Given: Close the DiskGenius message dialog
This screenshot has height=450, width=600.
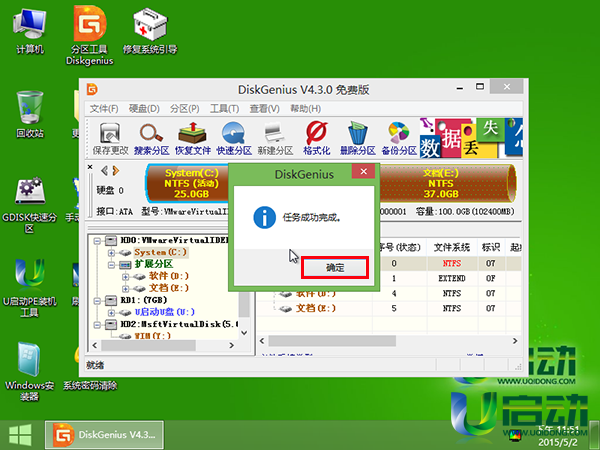Looking at the screenshot, I should (x=364, y=171).
